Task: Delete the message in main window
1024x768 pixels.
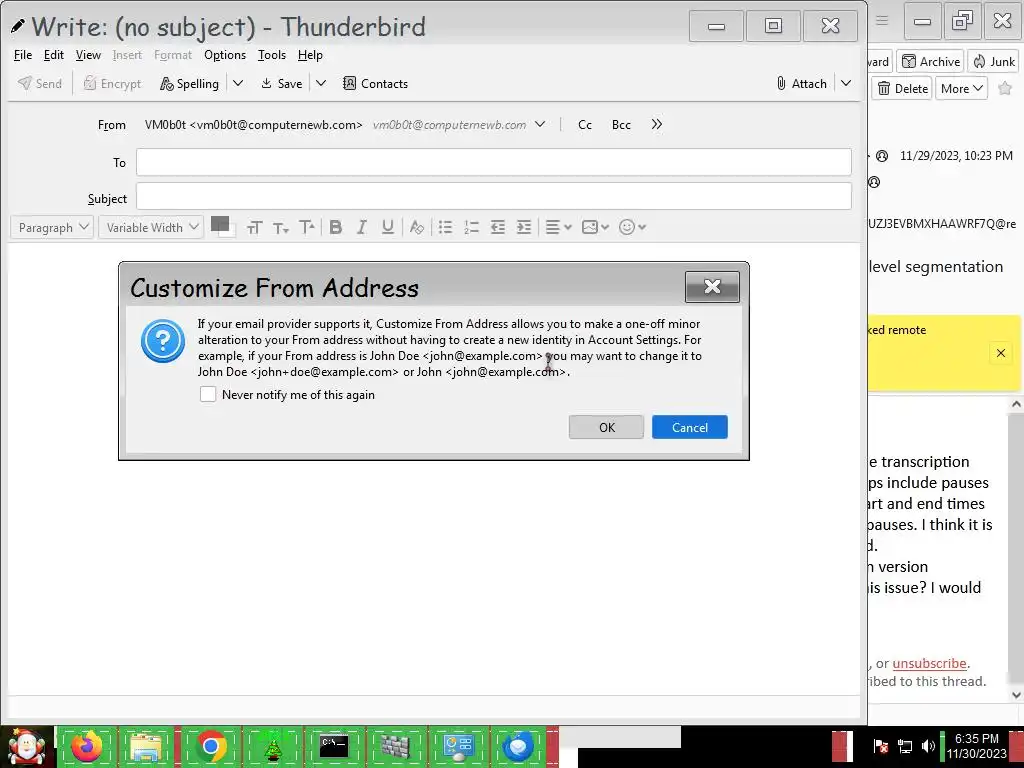Action: pyautogui.click(x=903, y=88)
